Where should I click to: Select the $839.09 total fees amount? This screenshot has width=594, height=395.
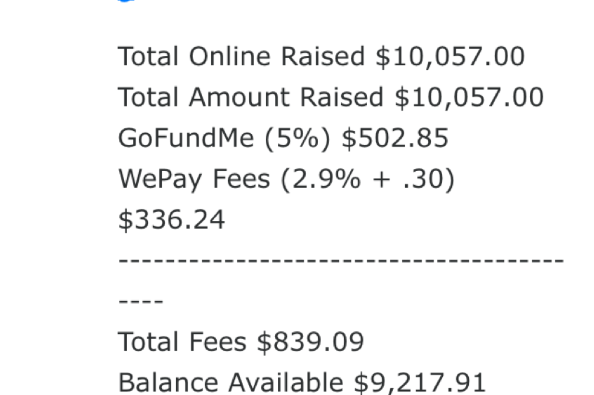click(x=311, y=342)
